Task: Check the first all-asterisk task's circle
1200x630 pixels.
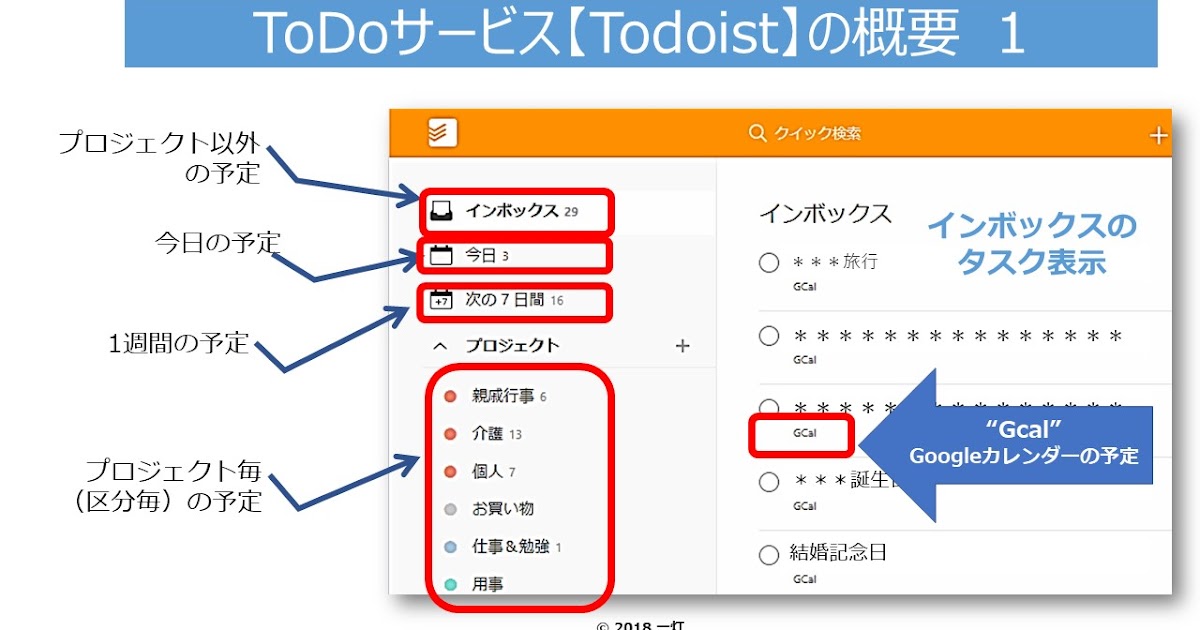Action: click(x=769, y=336)
